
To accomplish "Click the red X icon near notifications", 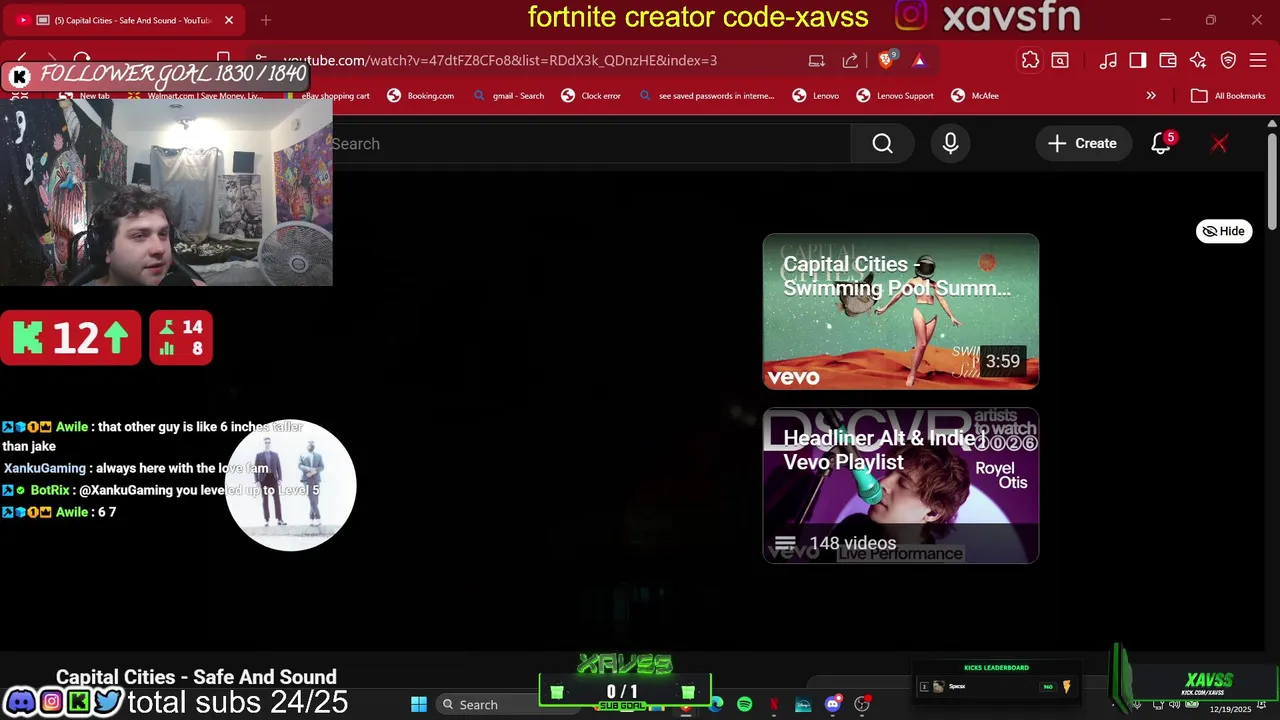I will [1219, 144].
